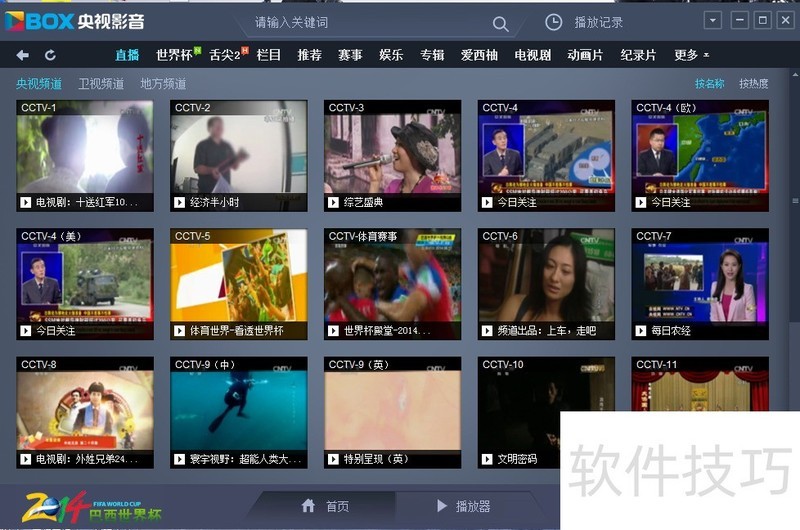800x530 pixels.
Task: Click play icon next to 综艺盛典
Action: click(x=333, y=203)
